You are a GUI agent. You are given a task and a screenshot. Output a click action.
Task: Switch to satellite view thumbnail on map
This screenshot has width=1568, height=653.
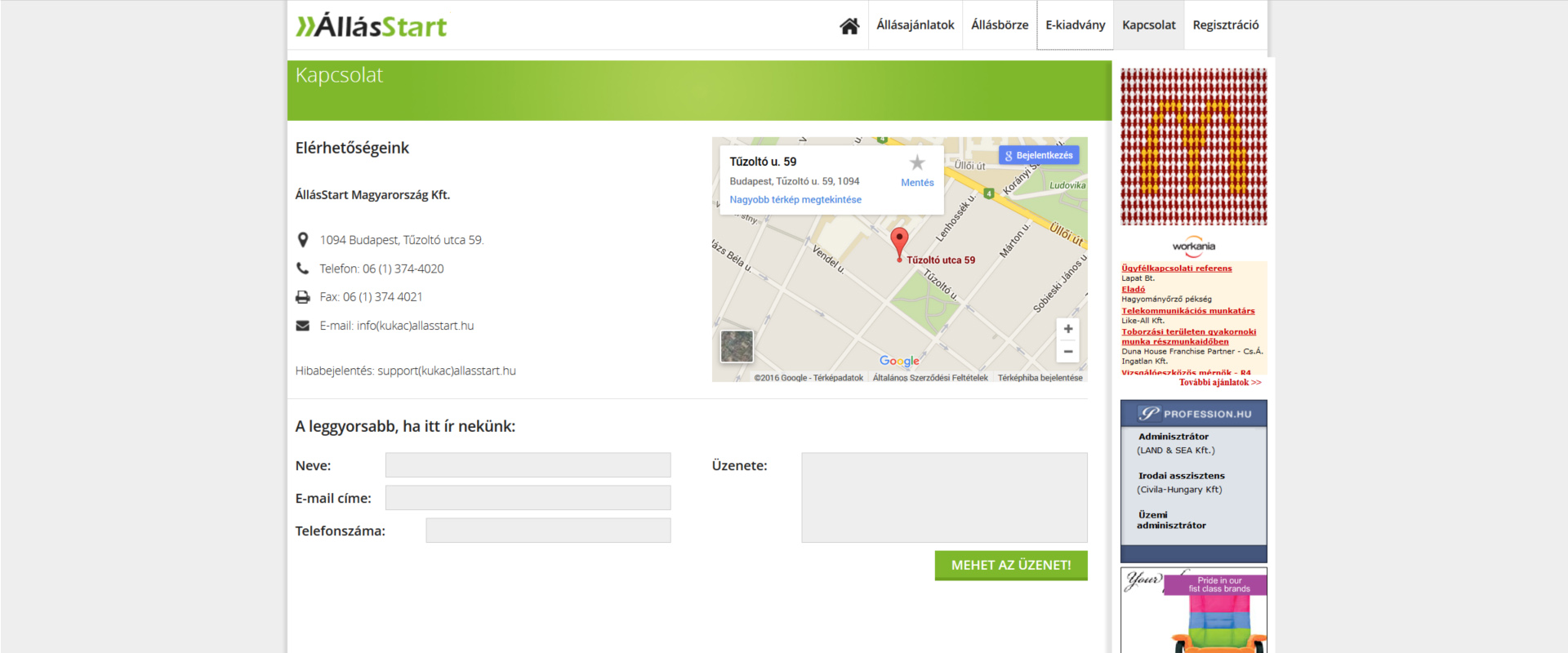[737, 346]
